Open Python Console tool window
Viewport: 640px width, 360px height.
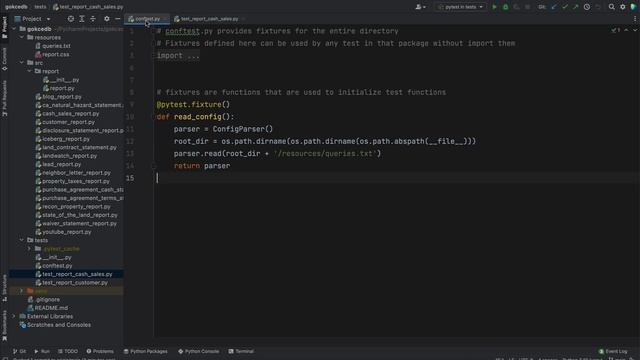pyautogui.click(x=199, y=351)
